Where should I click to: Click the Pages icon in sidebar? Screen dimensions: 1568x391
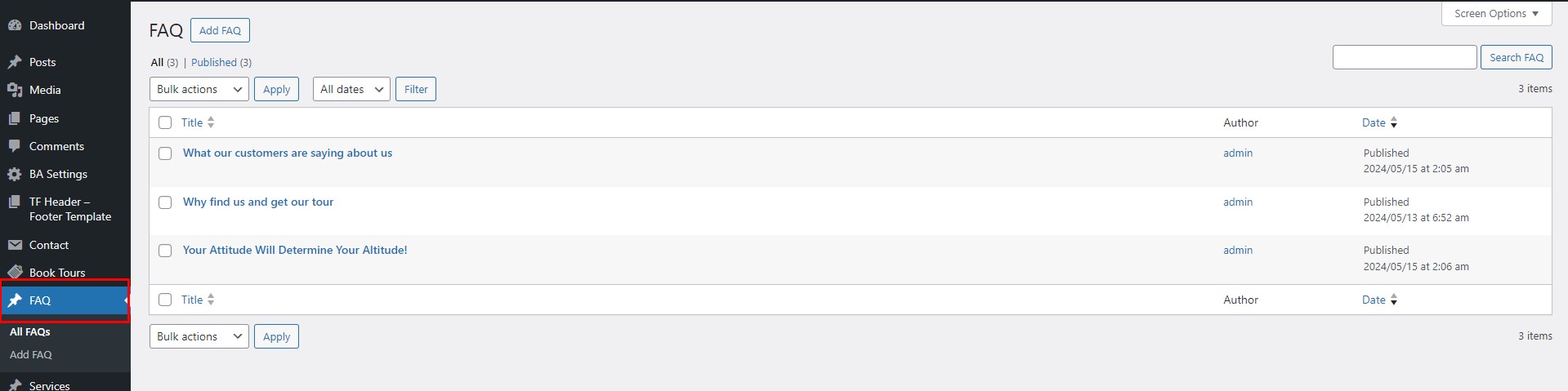[x=15, y=118]
